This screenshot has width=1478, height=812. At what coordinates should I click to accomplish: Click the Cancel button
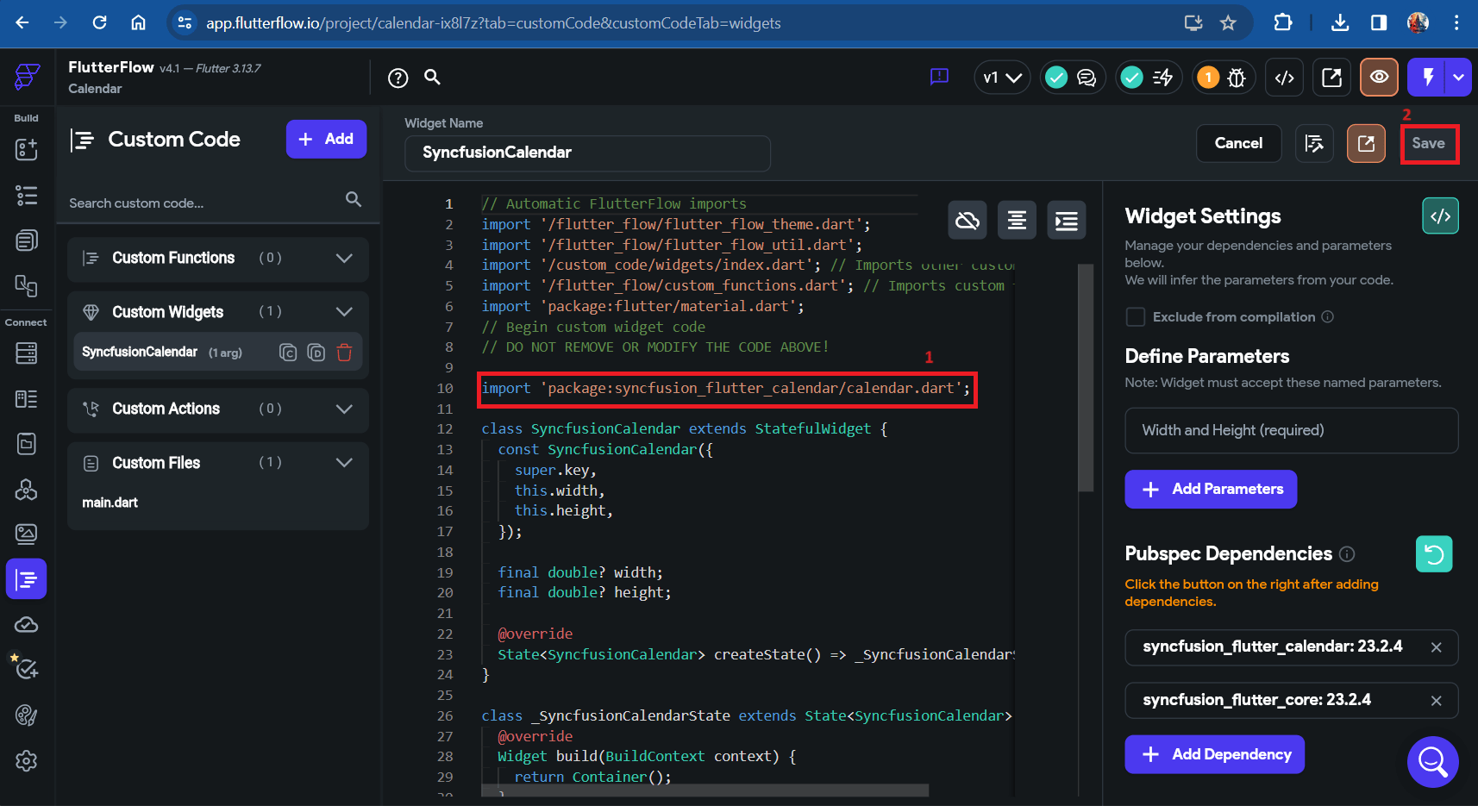1238,143
